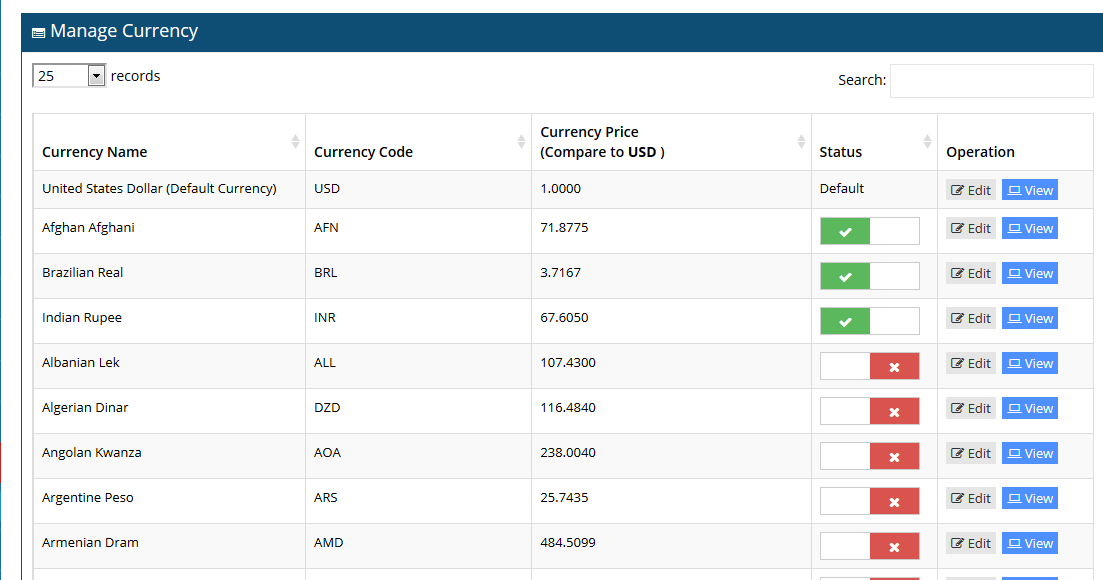
Task: Click sort arrows on Currency Code column
Action: click(x=521, y=142)
